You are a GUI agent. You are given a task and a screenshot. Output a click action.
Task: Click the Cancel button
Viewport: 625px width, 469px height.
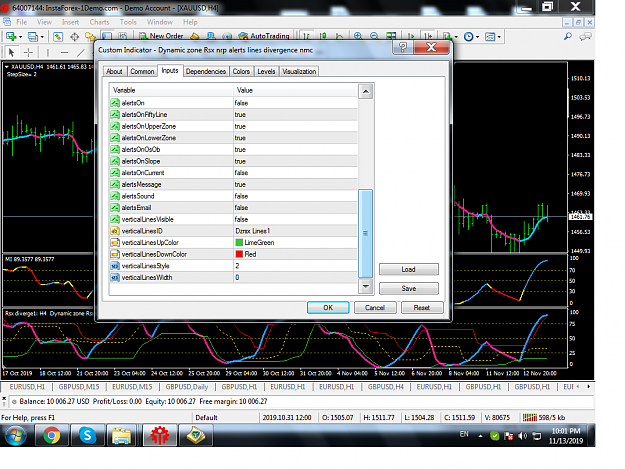click(375, 308)
